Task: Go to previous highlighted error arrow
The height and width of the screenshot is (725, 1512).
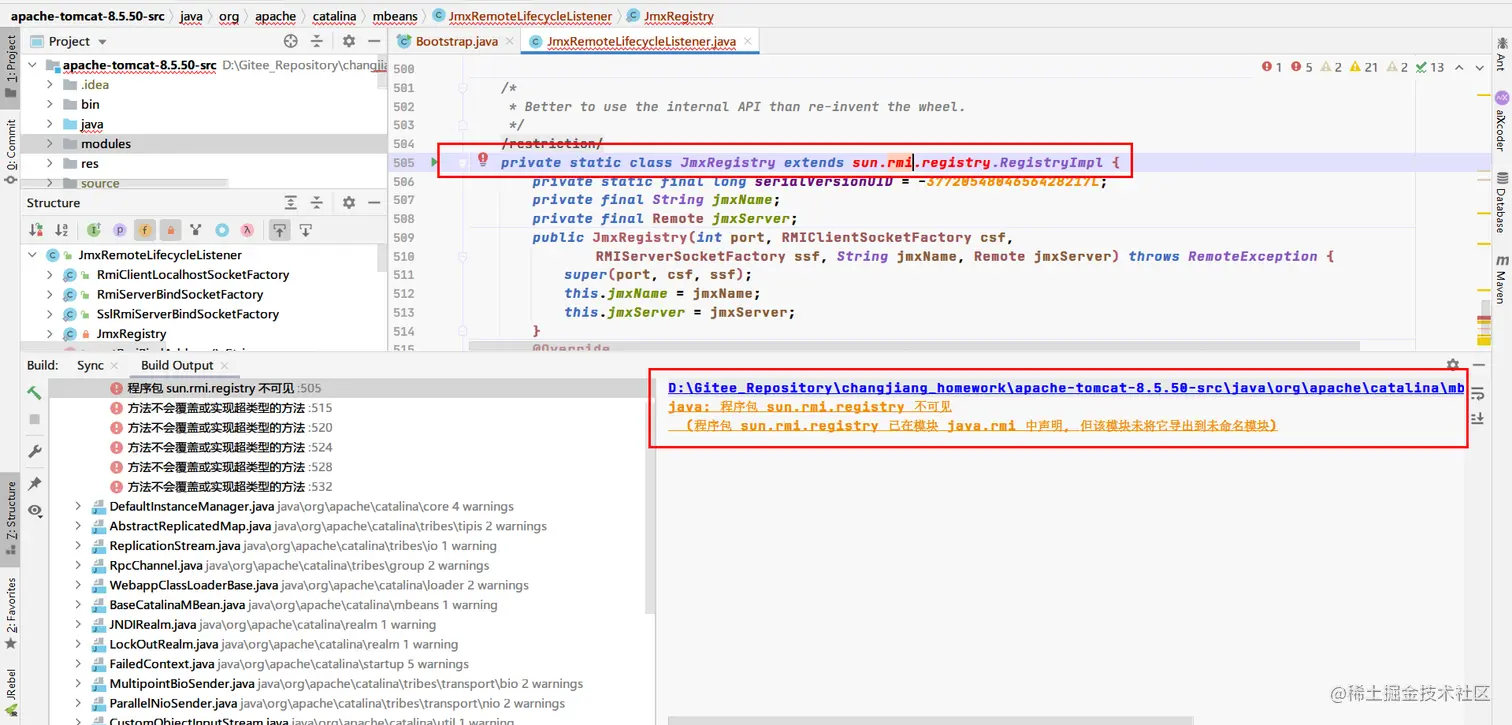Action: 1460,67
